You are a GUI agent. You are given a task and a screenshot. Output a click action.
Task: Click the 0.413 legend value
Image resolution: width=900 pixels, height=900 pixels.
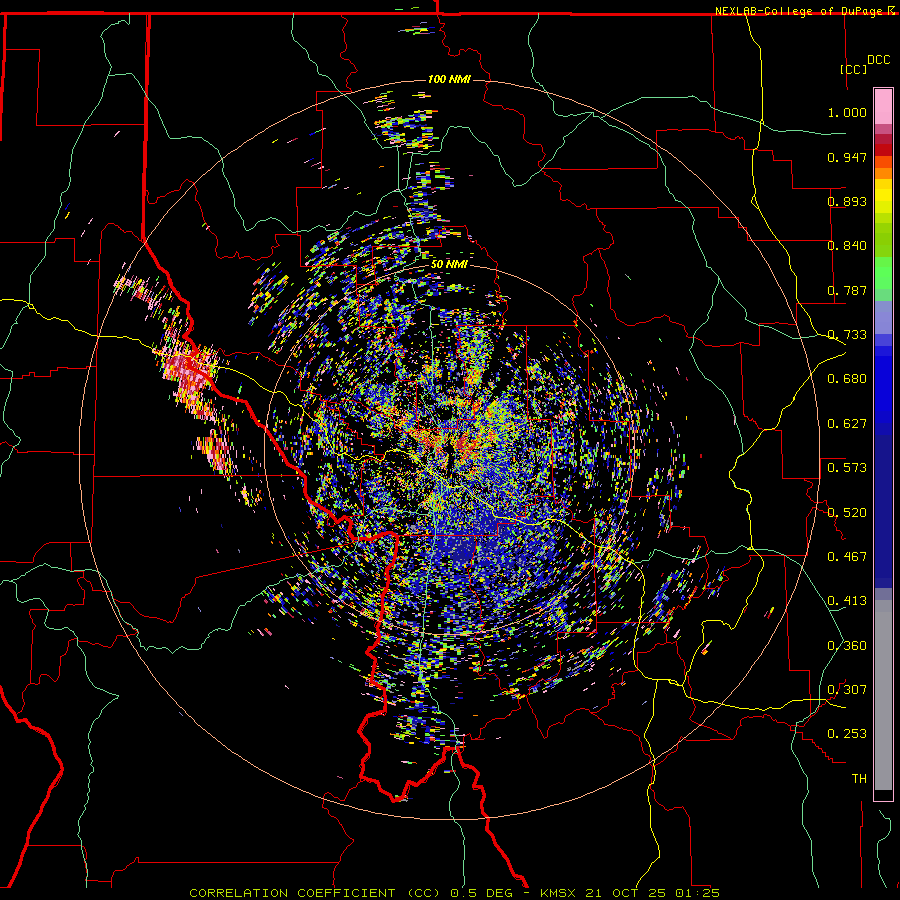click(847, 601)
